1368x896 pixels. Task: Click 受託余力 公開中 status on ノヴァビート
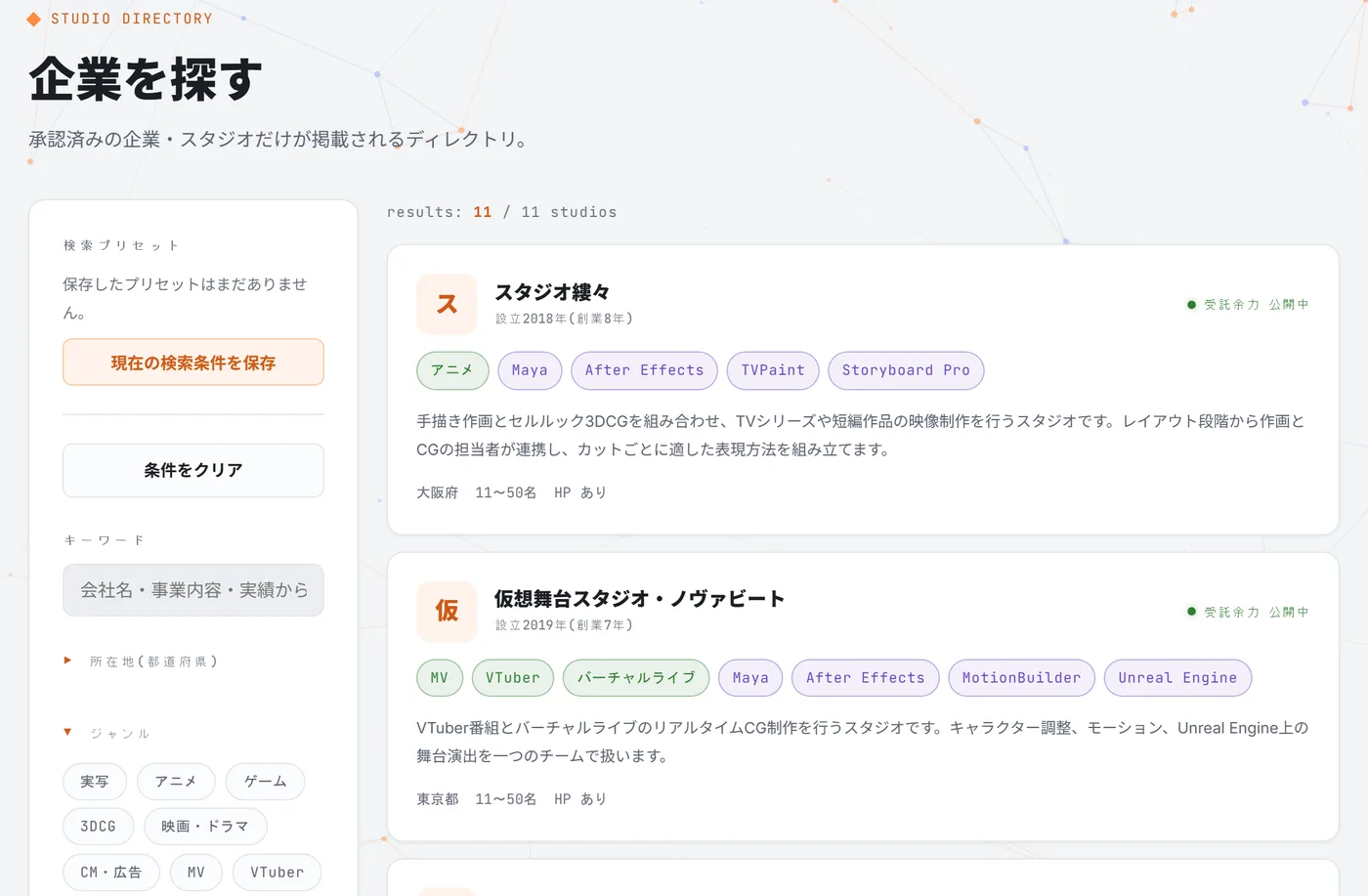1257,612
